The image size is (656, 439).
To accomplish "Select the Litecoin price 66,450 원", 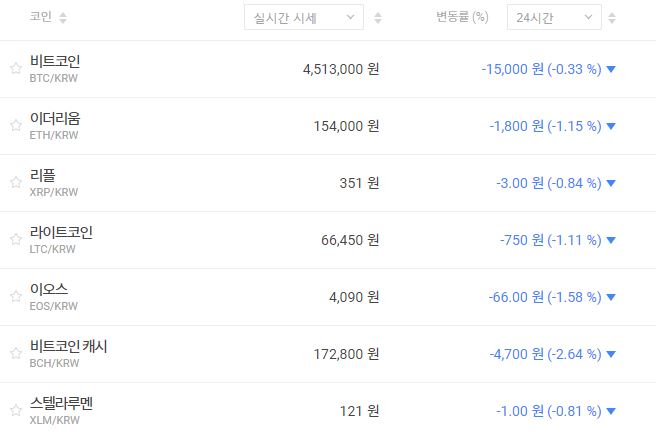I will [340, 240].
